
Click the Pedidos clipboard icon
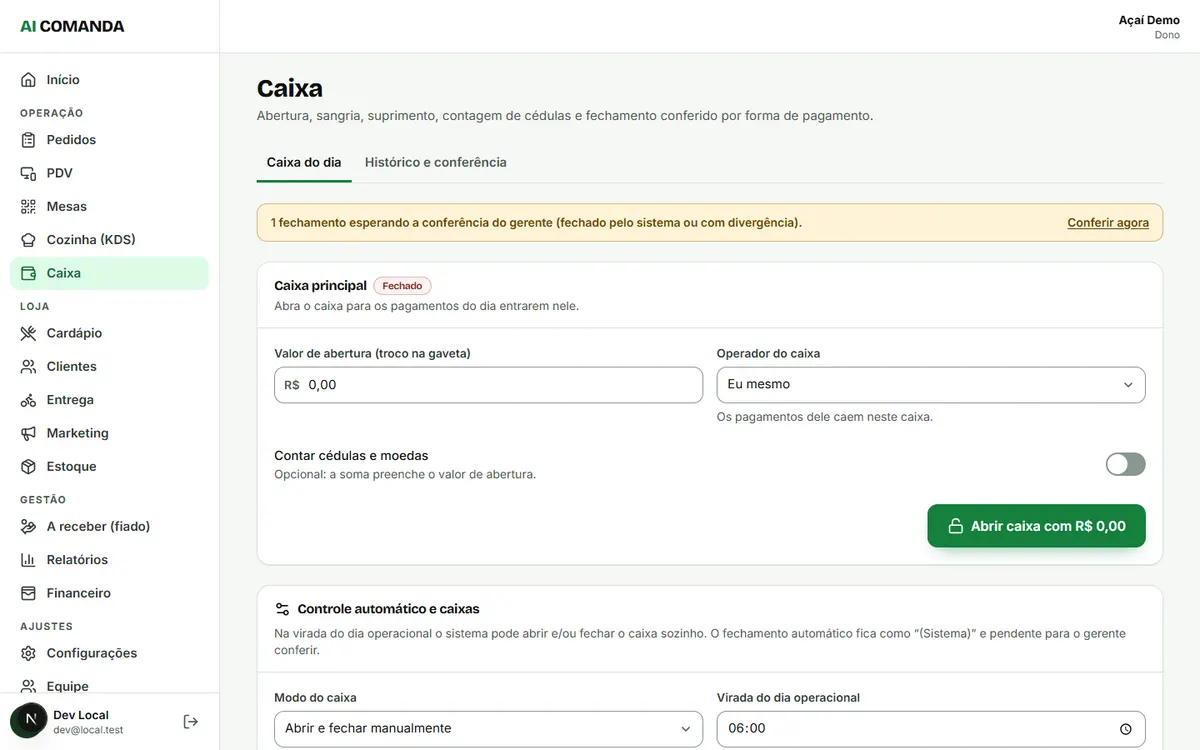28,140
